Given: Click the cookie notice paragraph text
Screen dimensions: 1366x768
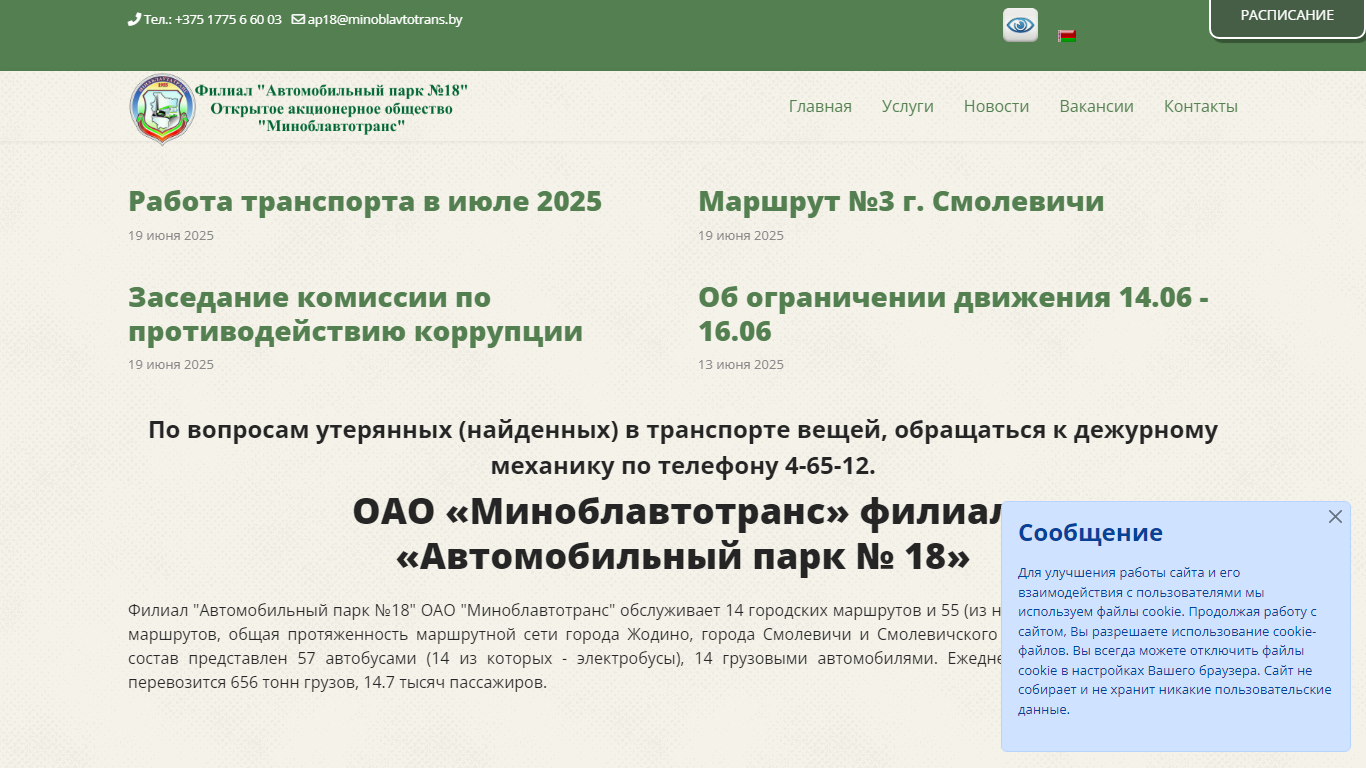Looking at the screenshot, I should (1175, 641).
